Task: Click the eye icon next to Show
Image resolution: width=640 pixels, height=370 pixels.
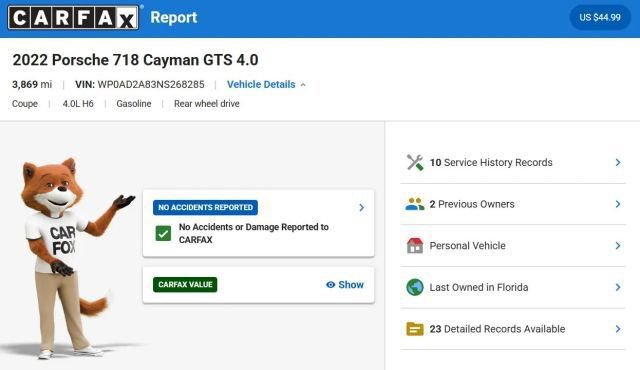Action: [x=331, y=285]
